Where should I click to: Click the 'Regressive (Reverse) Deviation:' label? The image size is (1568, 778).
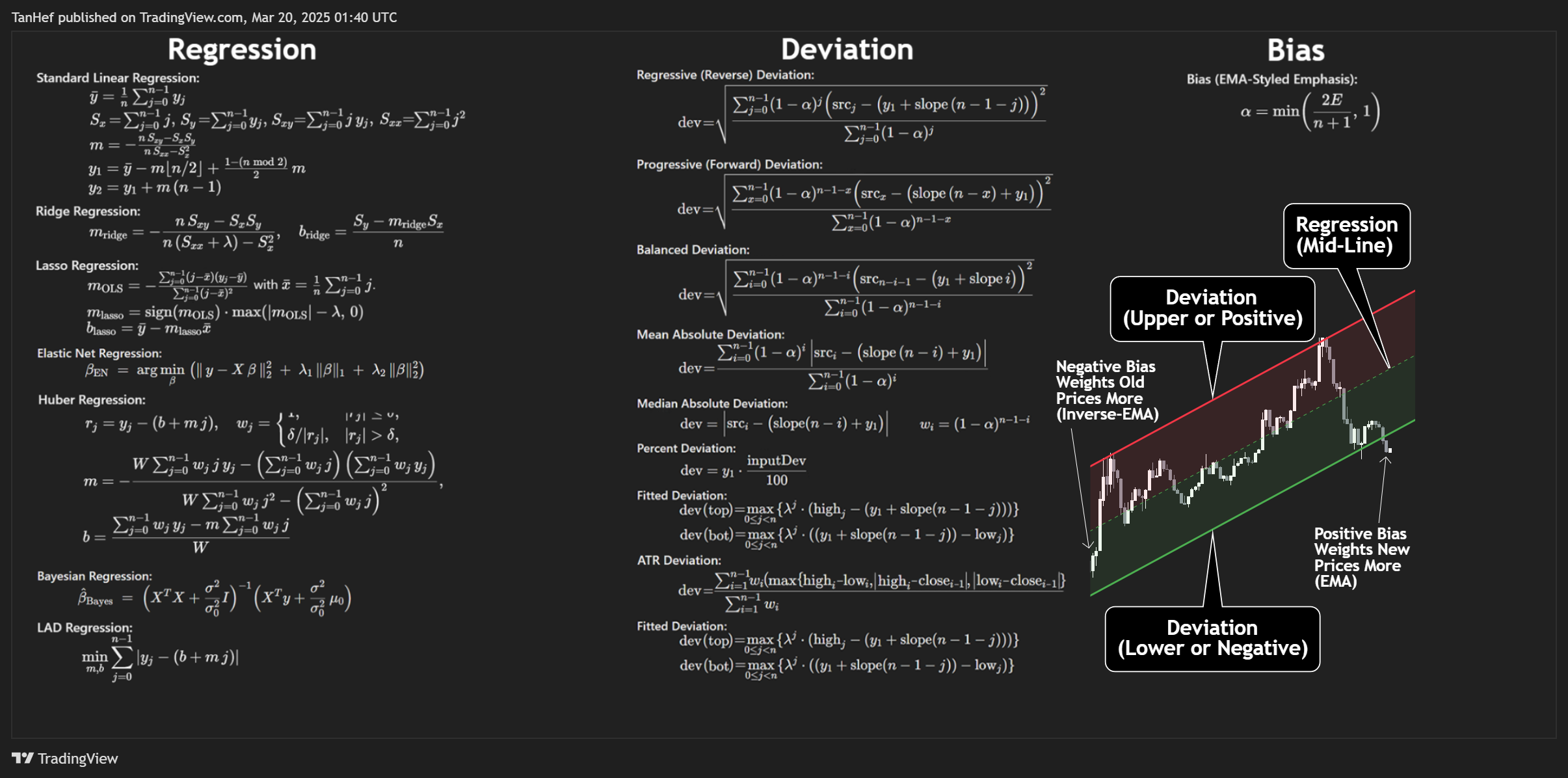[725, 75]
